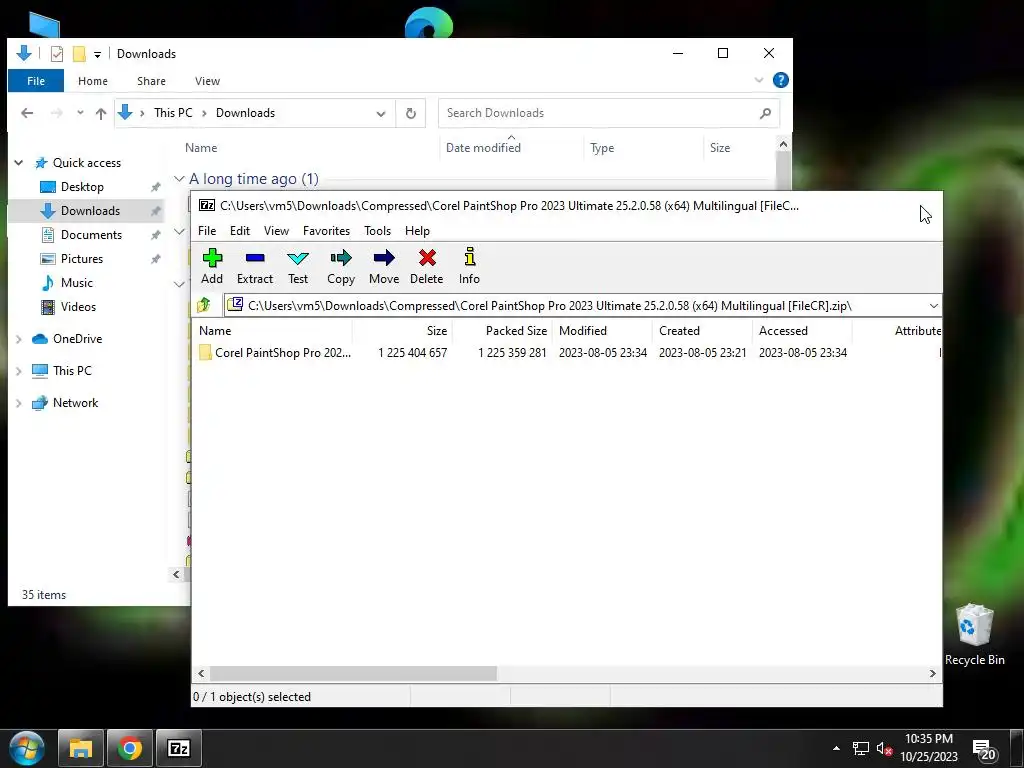1024x768 pixels.
Task: Open the Home ribbon tab in Explorer
Action: [93, 81]
